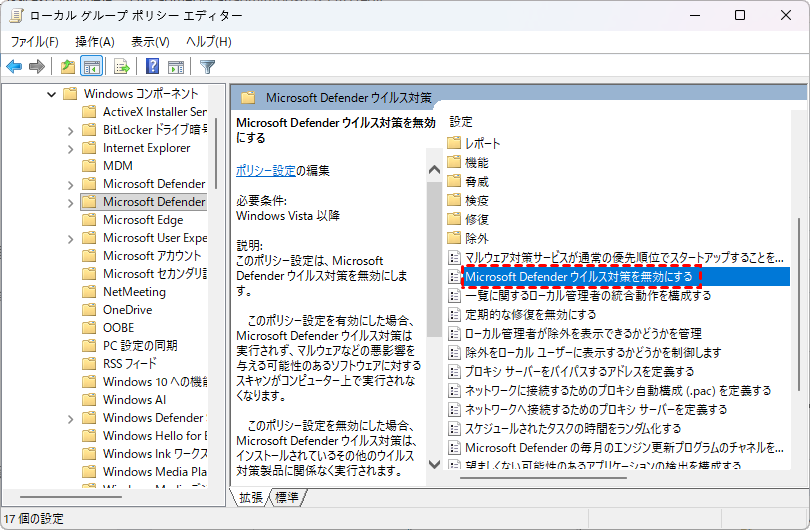Select Microsoft Defender ウイルス対策を無効にする policy
The image size is (810, 530).
click(x=580, y=276)
